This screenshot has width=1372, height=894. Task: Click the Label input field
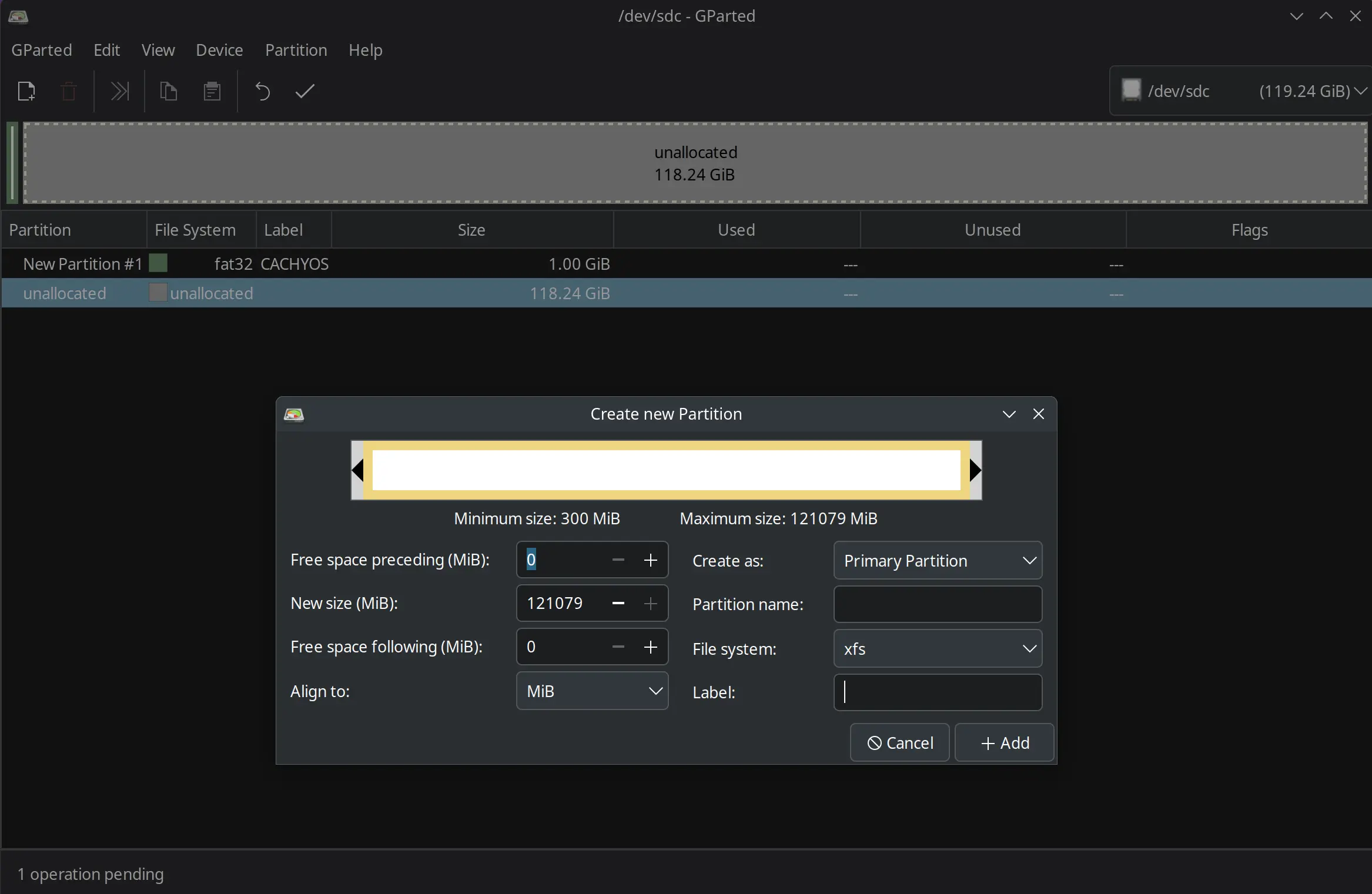click(x=938, y=692)
